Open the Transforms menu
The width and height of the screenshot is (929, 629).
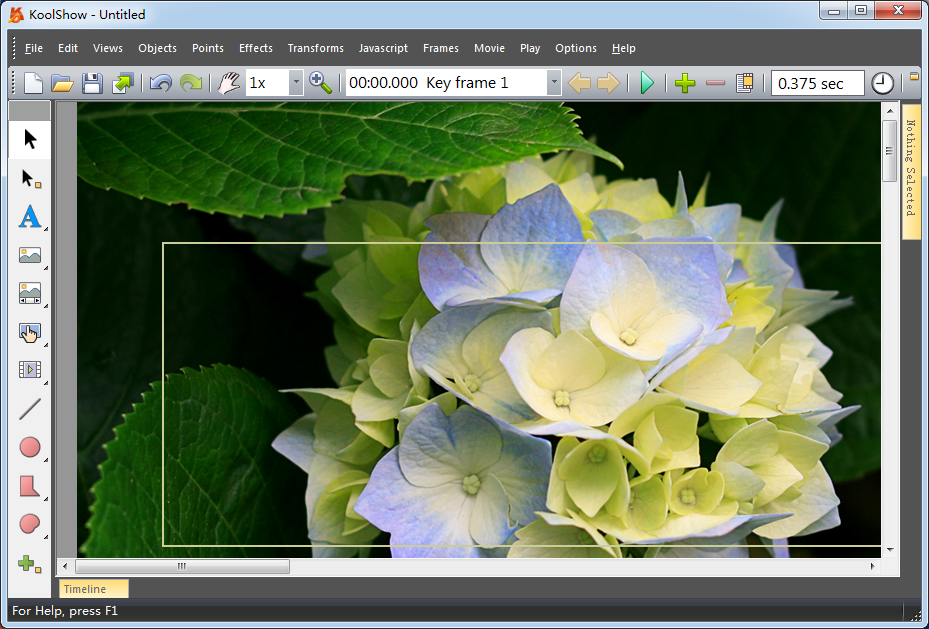tap(315, 48)
